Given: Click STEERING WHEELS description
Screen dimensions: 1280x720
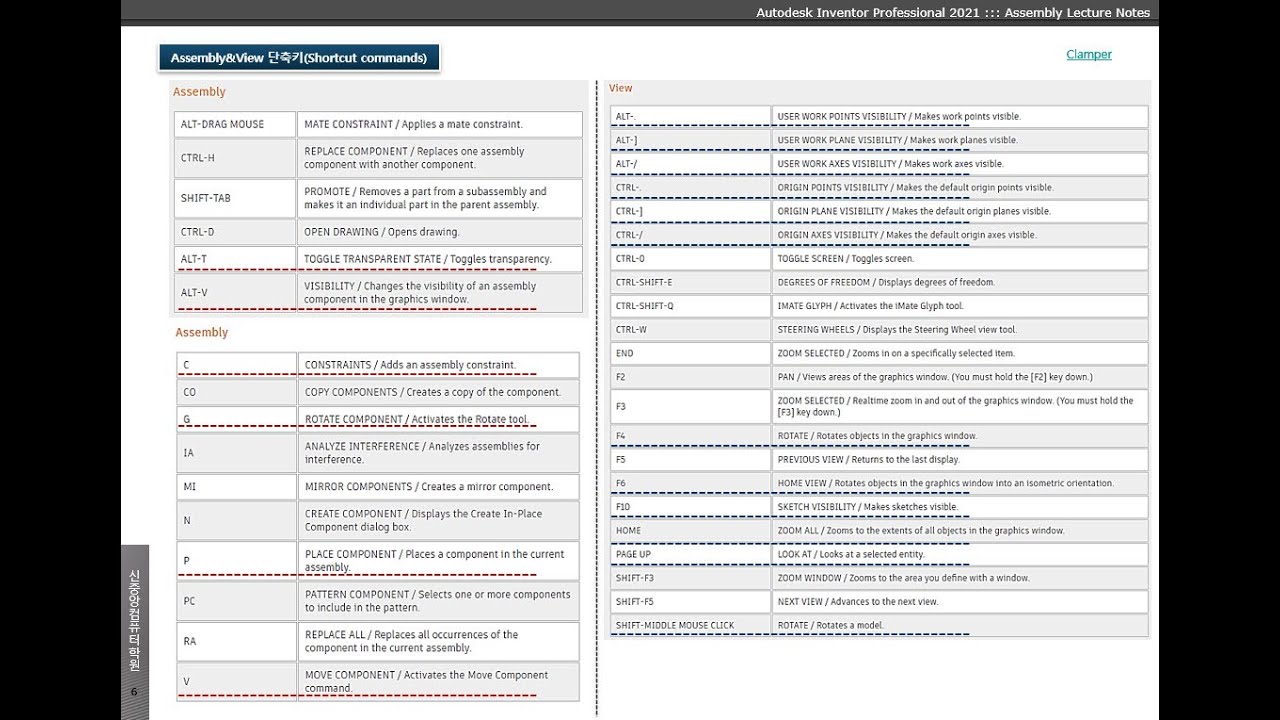Looking at the screenshot, I should pyautogui.click(x=960, y=329).
